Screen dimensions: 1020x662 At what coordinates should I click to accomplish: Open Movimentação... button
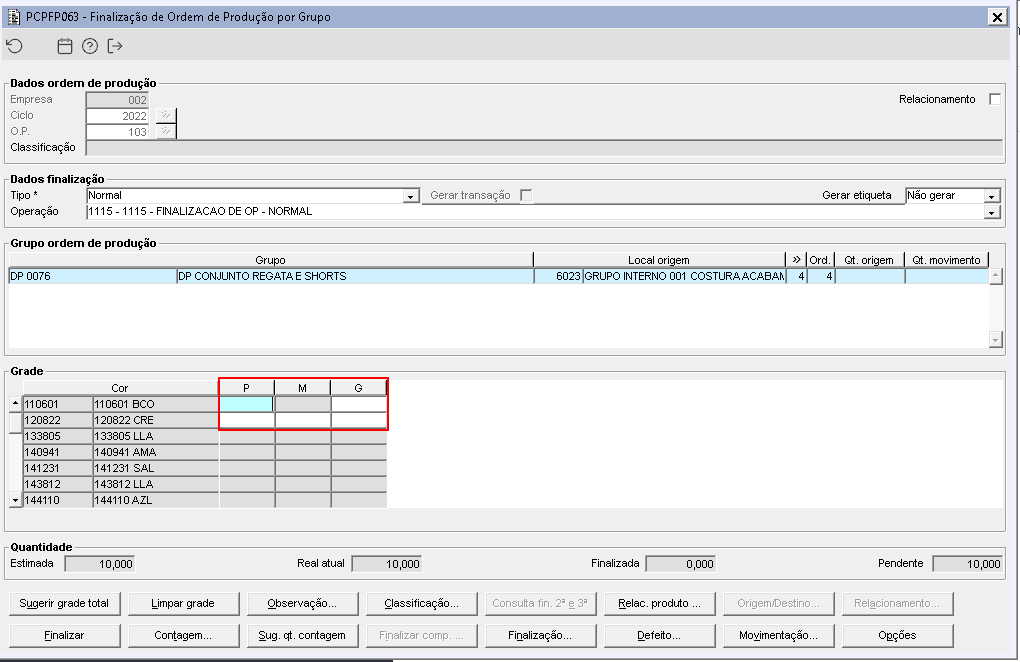click(779, 635)
